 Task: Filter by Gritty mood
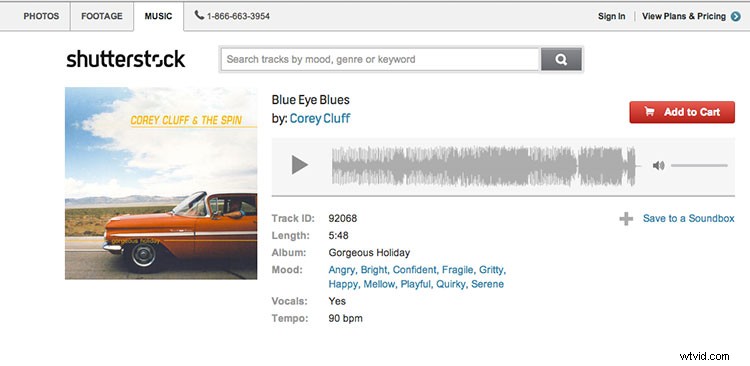click(492, 270)
